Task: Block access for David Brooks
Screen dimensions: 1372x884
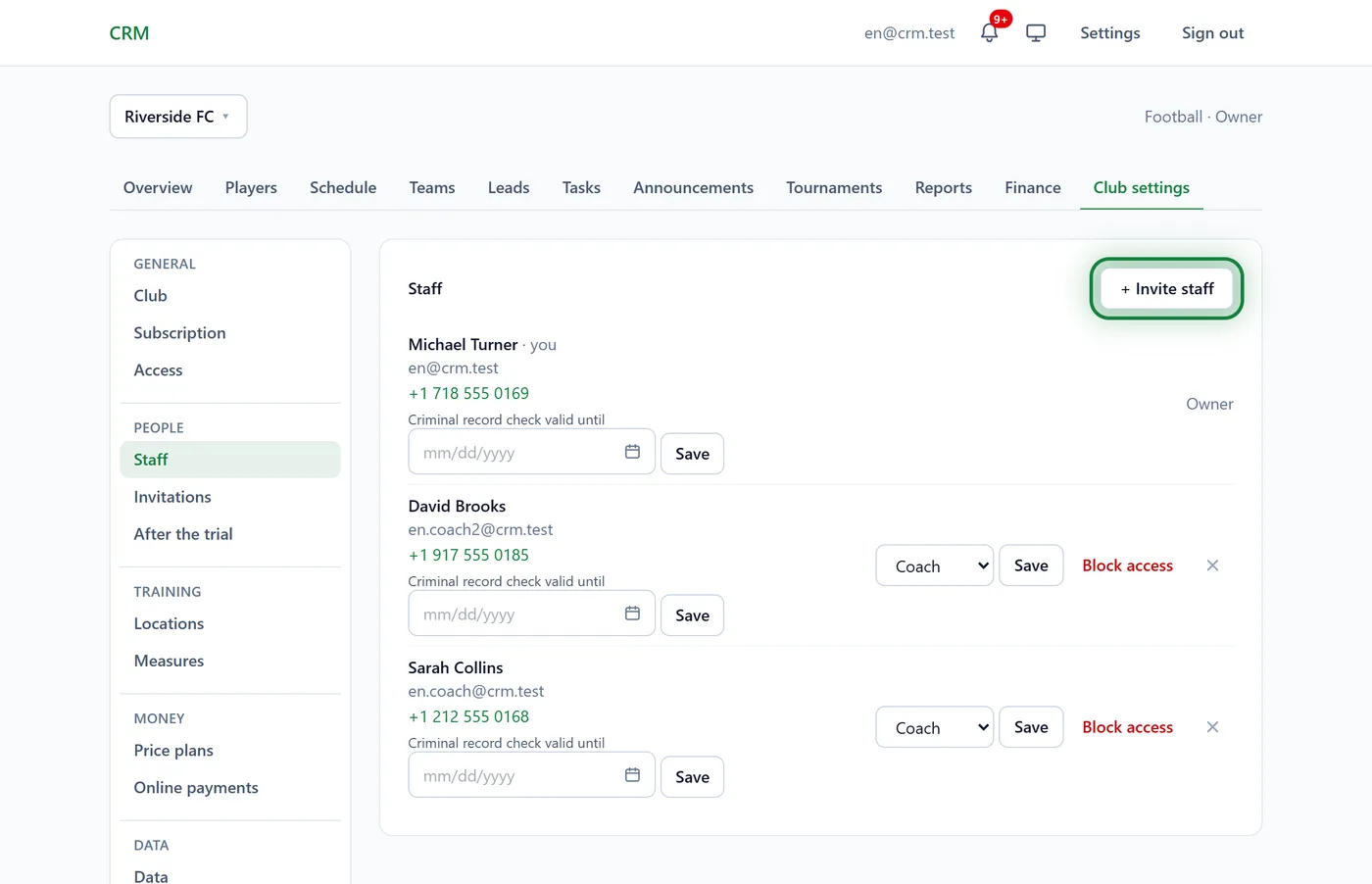Action: [x=1127, y=565]
